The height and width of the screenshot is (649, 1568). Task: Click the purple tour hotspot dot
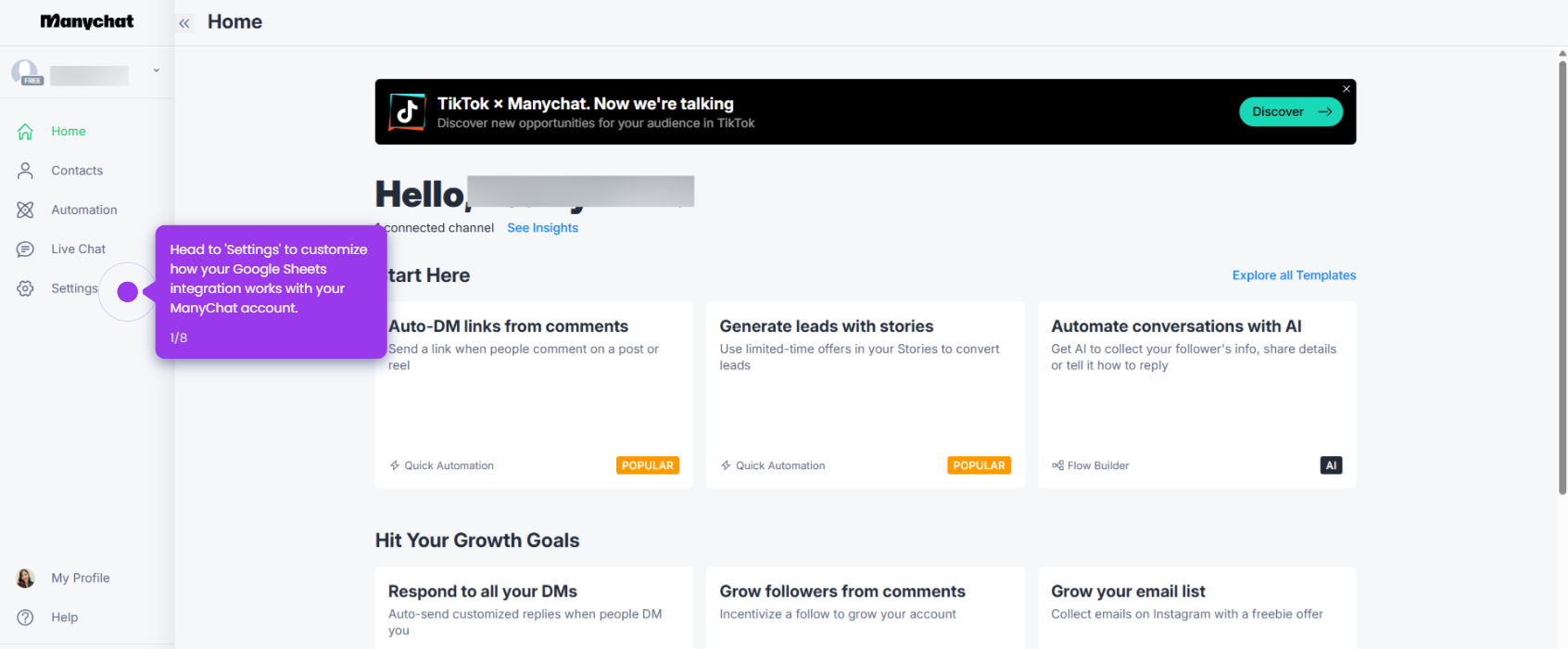click(x=128, y=292)
